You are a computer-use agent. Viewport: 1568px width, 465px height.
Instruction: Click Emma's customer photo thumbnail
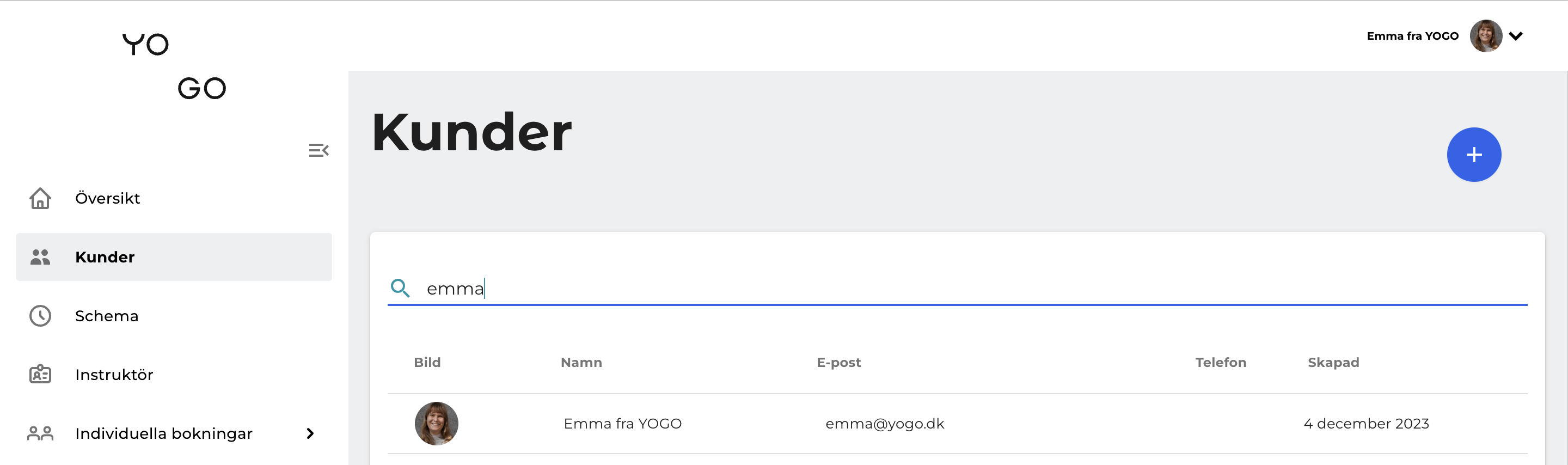(x=437, y=424)
